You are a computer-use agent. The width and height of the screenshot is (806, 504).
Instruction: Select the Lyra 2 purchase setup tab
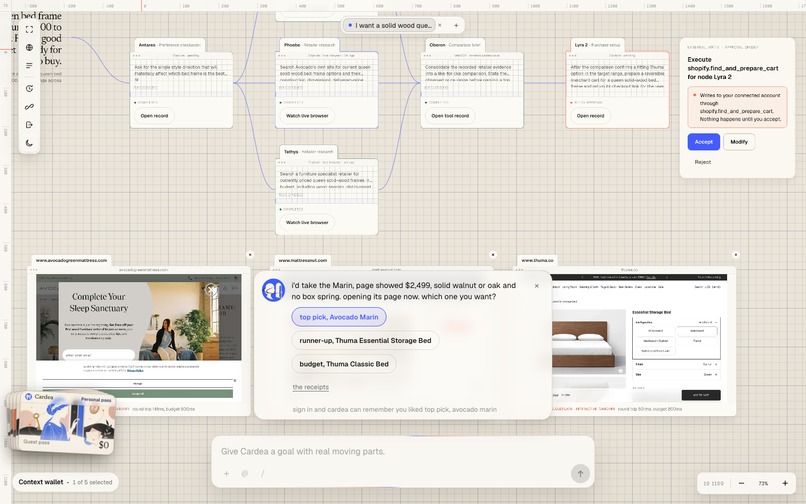pos(597,45)
